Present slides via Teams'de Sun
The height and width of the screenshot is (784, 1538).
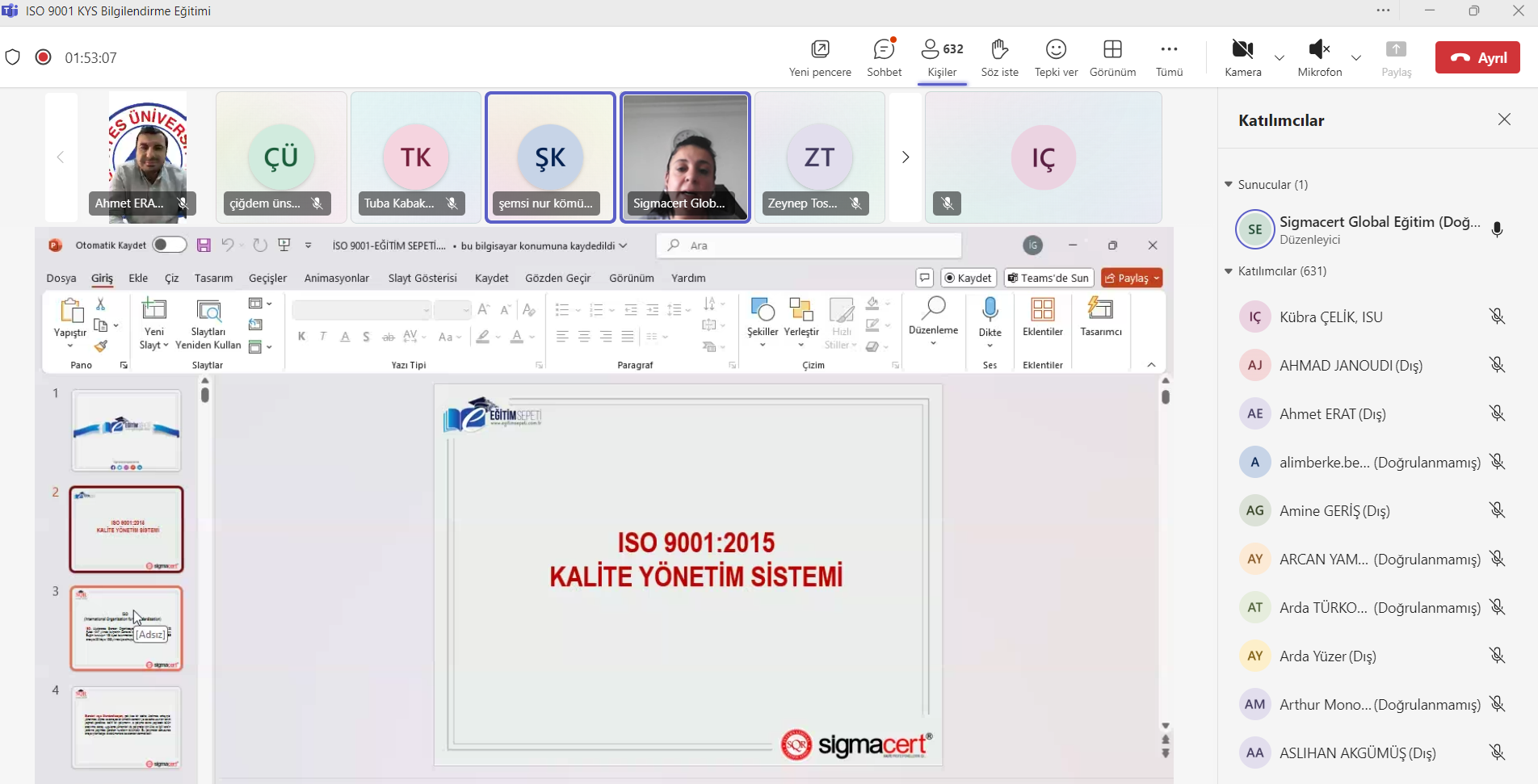[x=1048, y=277]
